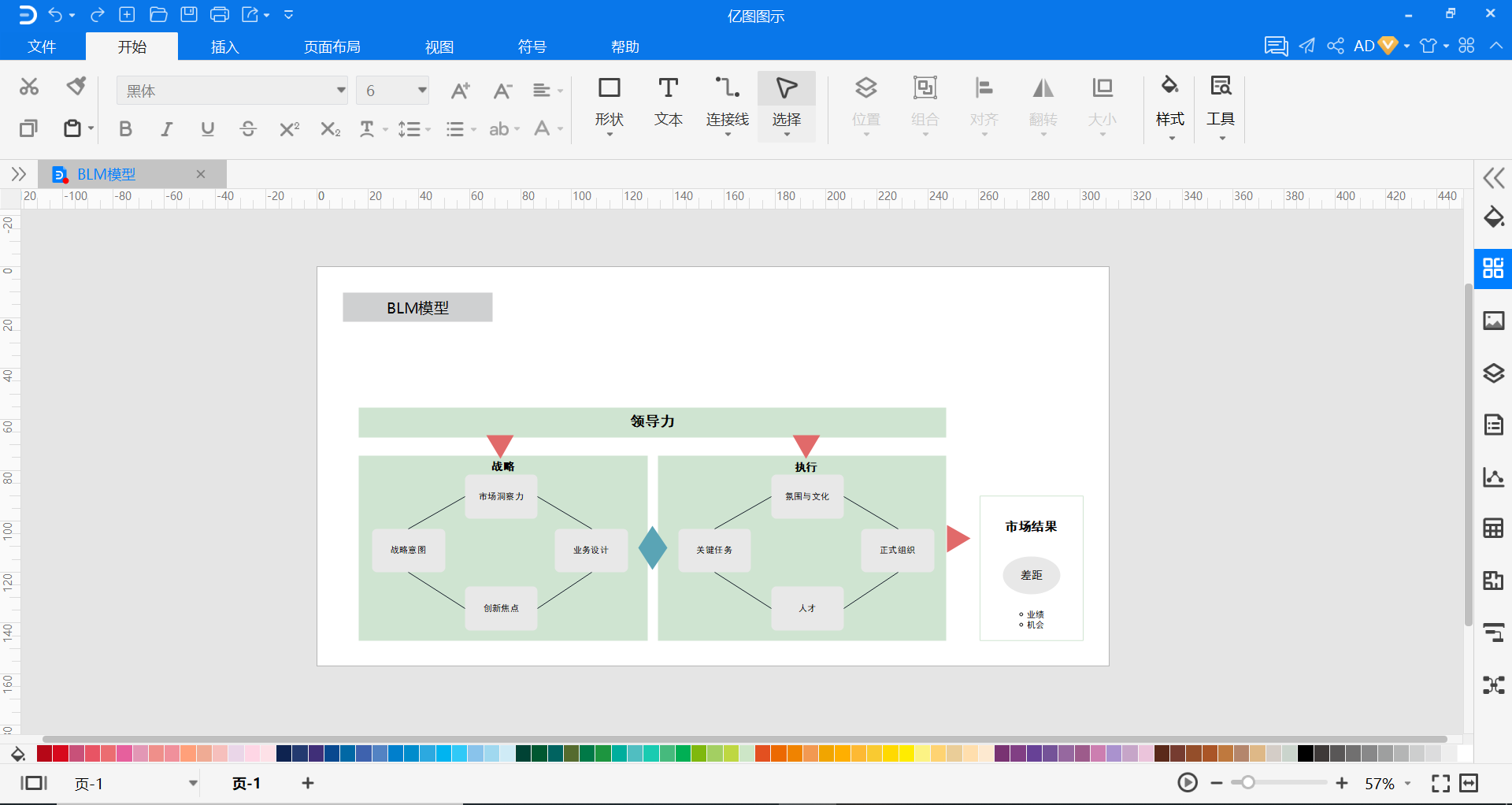Toggle Italic formatting

tap(166, 128)
